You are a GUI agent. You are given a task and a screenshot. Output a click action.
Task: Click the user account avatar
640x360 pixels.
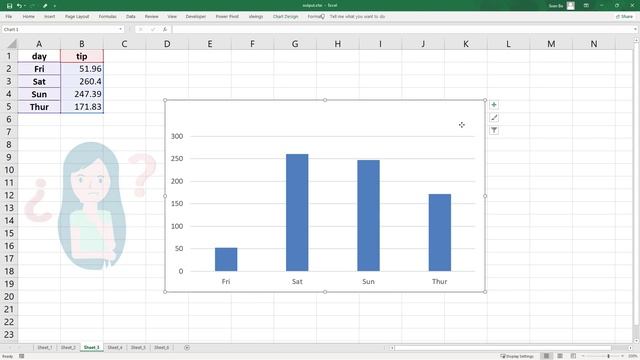[x=571, y=6]
